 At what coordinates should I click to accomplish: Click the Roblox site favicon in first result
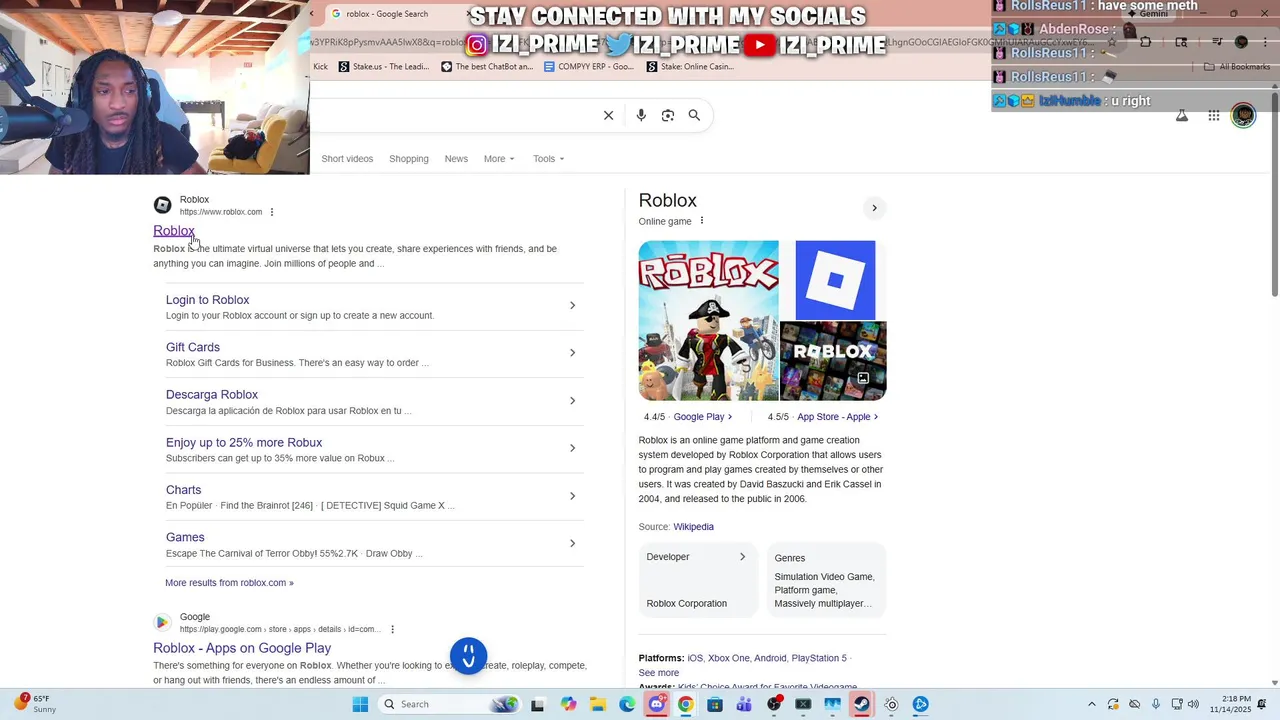(162, 205)
